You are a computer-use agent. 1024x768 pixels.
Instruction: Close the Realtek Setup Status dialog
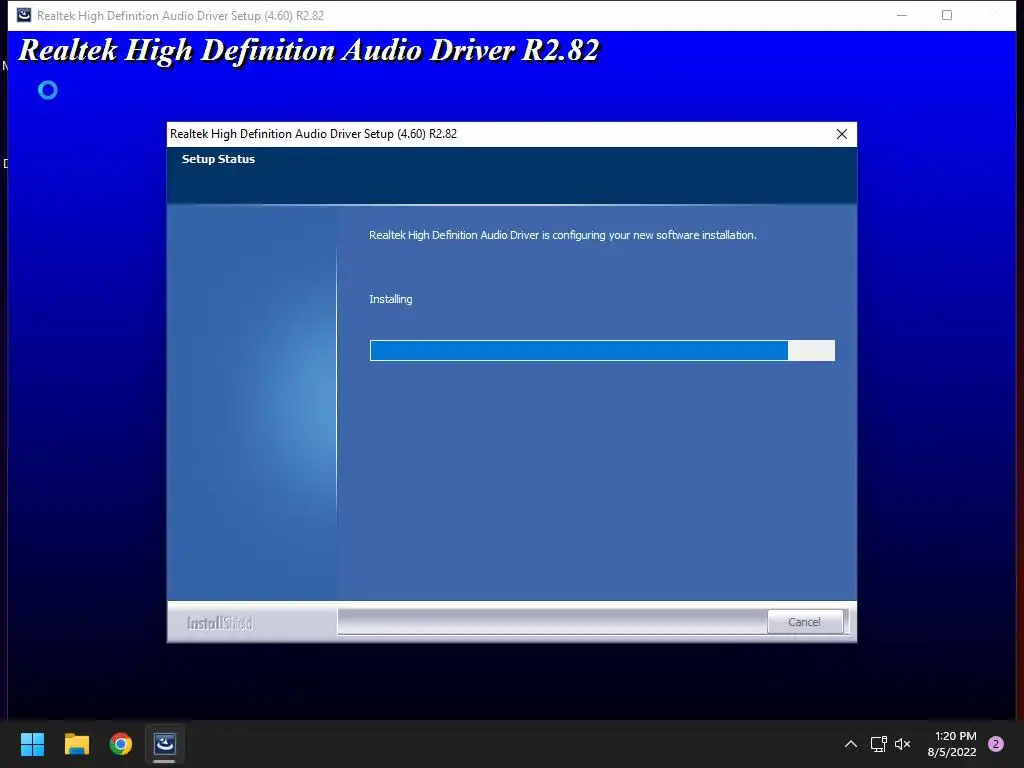[x=842, y=134]
